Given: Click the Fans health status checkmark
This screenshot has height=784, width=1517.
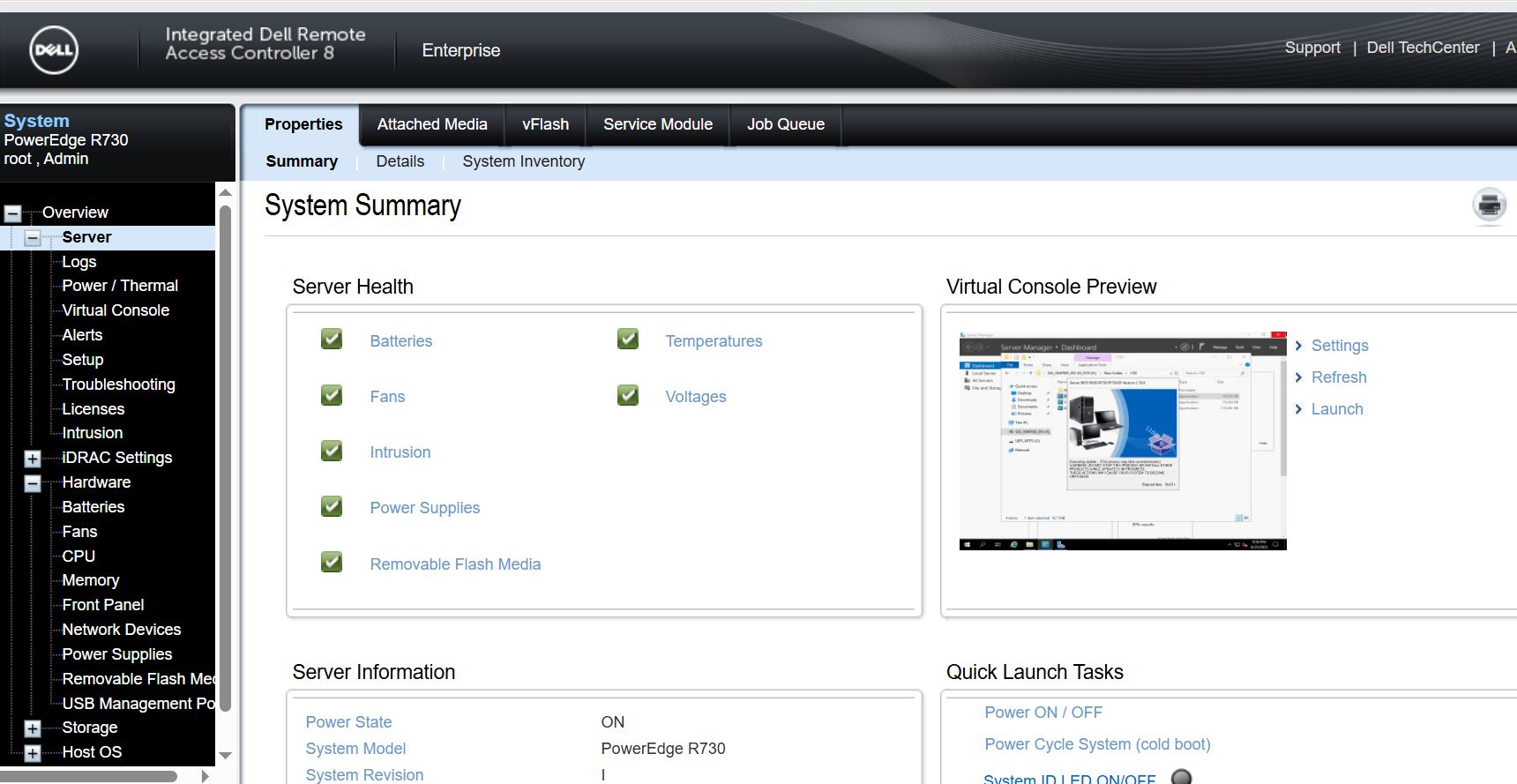Looking at the screenshot, I should 332,394.
